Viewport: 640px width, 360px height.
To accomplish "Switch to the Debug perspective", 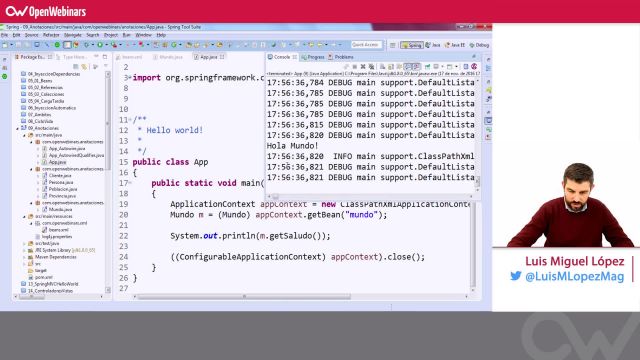I will click(479, 45).
